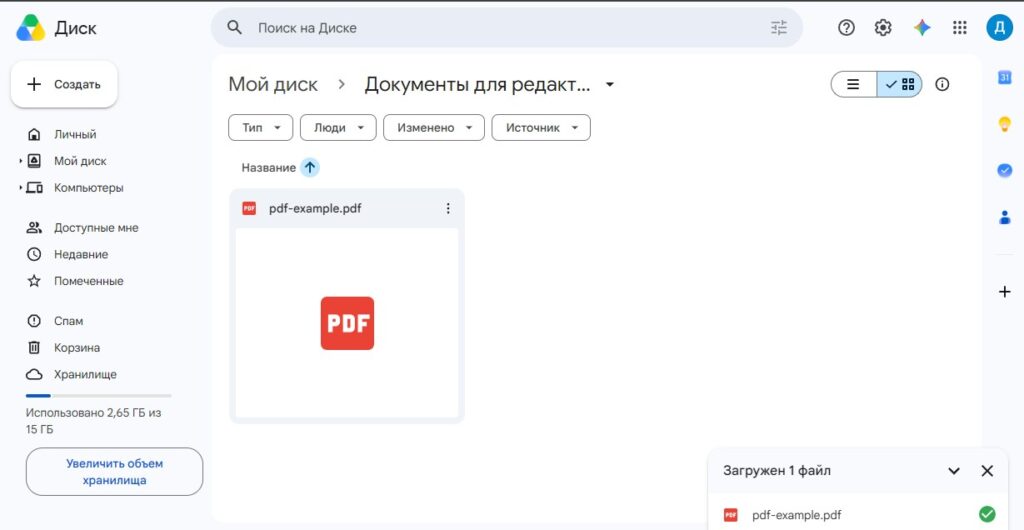1024x530 pixels.
Task: Open Google Calendar side panel icon
Action: tap(1004, 77)
